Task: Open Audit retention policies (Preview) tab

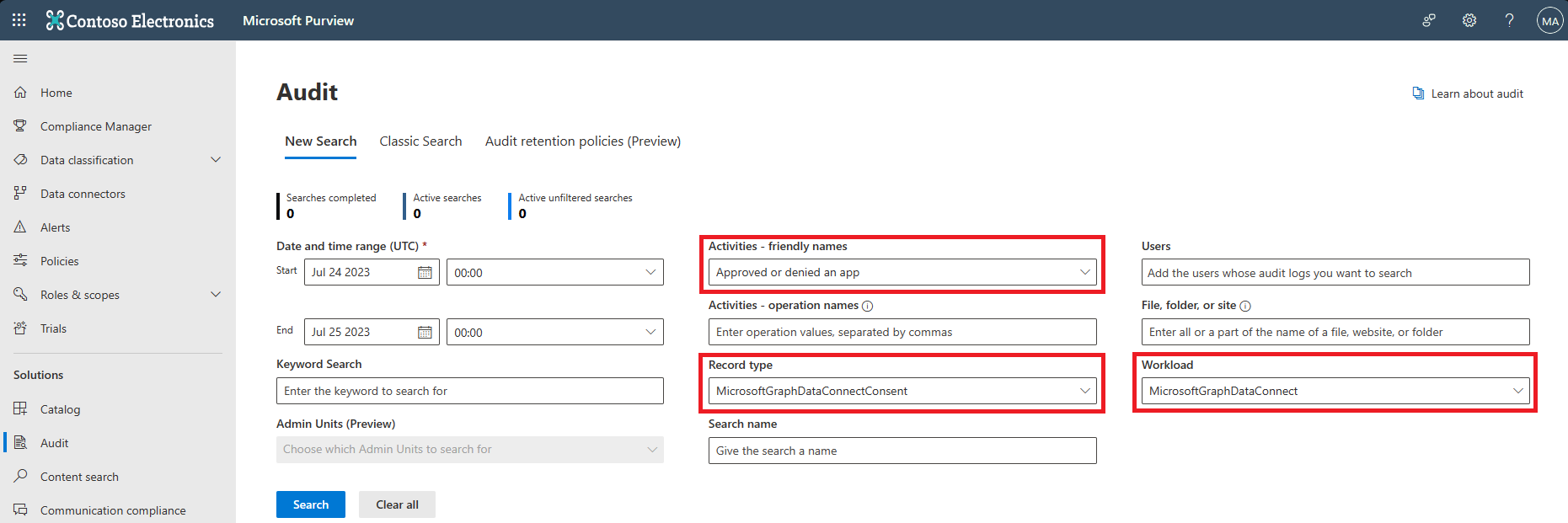Action: (x=583, y=141)
